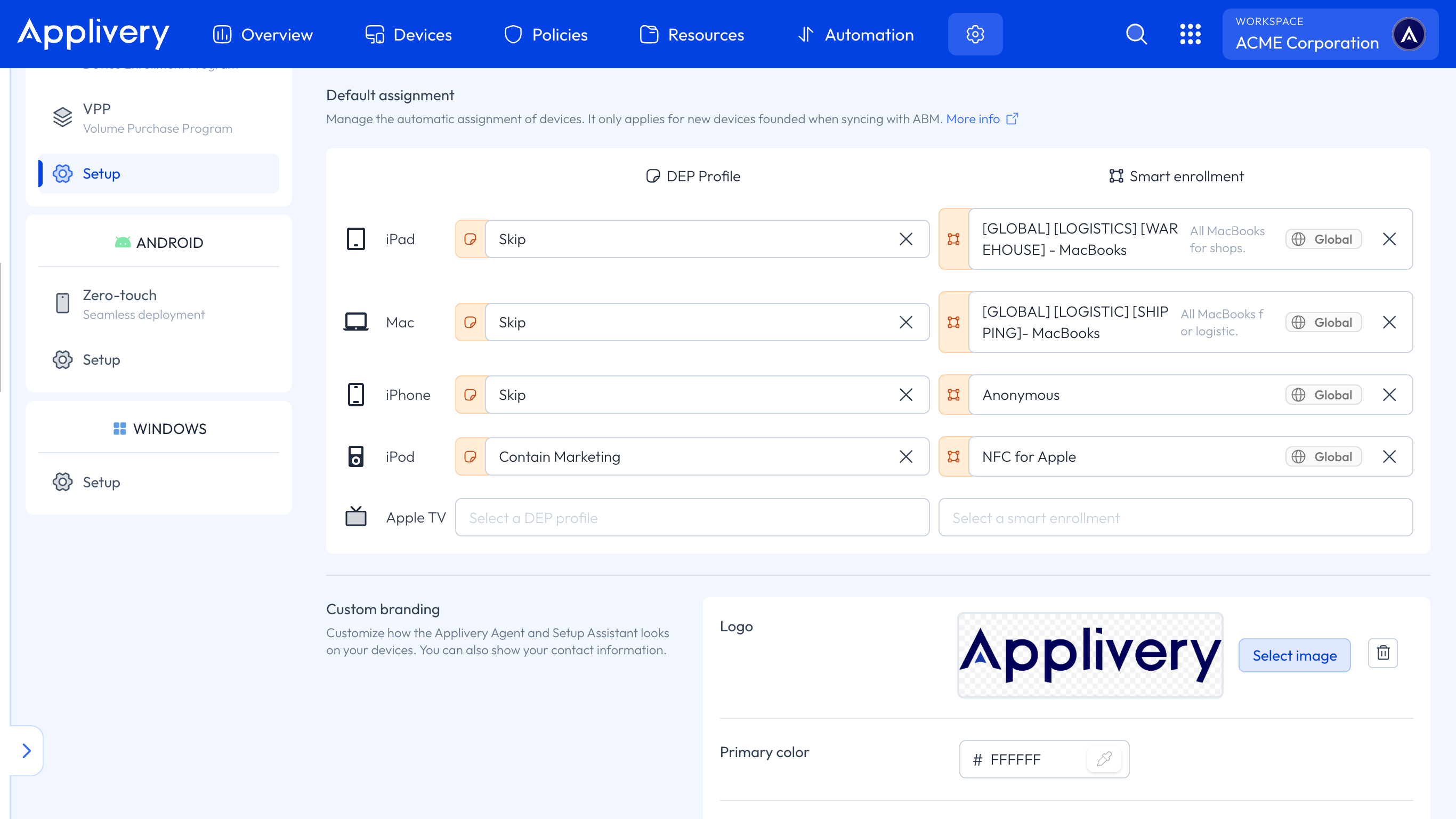This screenshot has width=1456, height=819.
Task: Open Apple TV smart enrollment dropdown
Action: (1175, 518)
